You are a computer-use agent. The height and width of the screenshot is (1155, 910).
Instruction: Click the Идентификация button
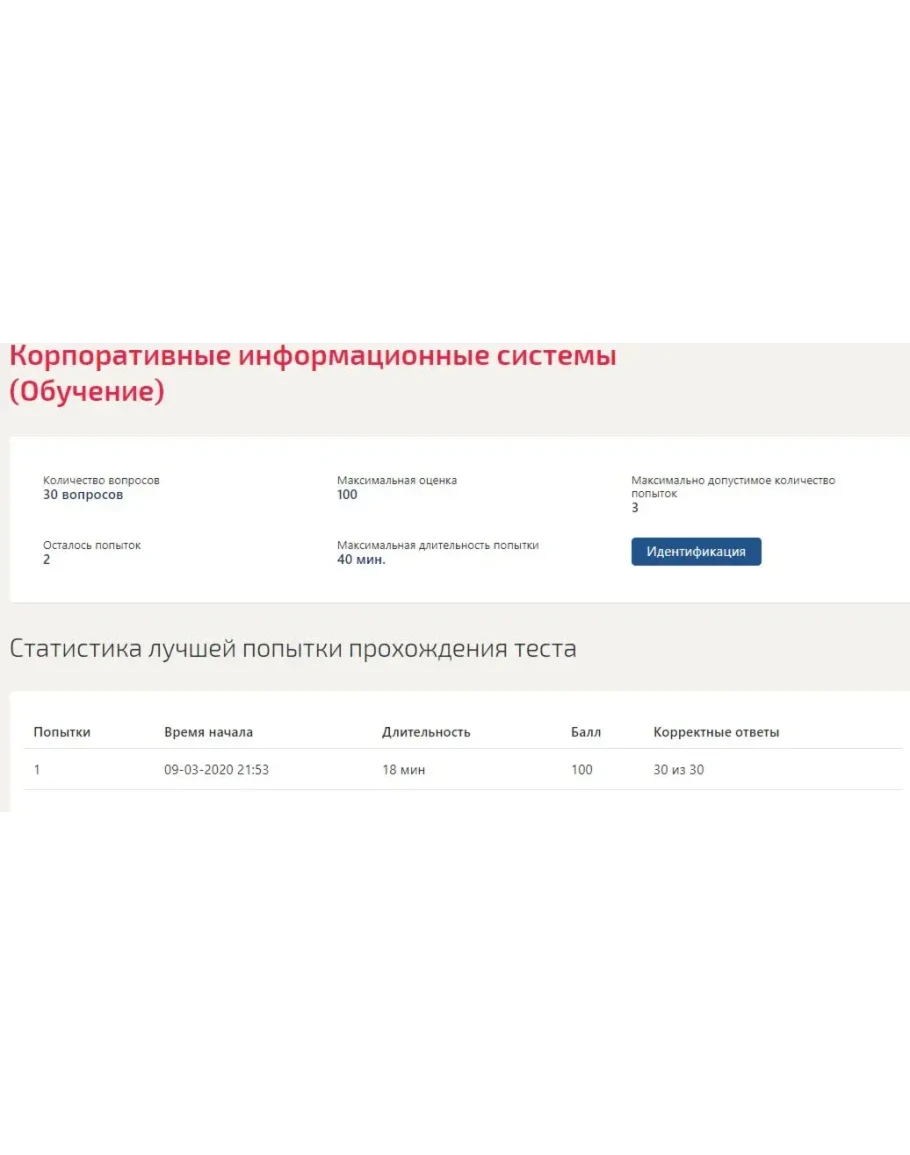[695, 552]
